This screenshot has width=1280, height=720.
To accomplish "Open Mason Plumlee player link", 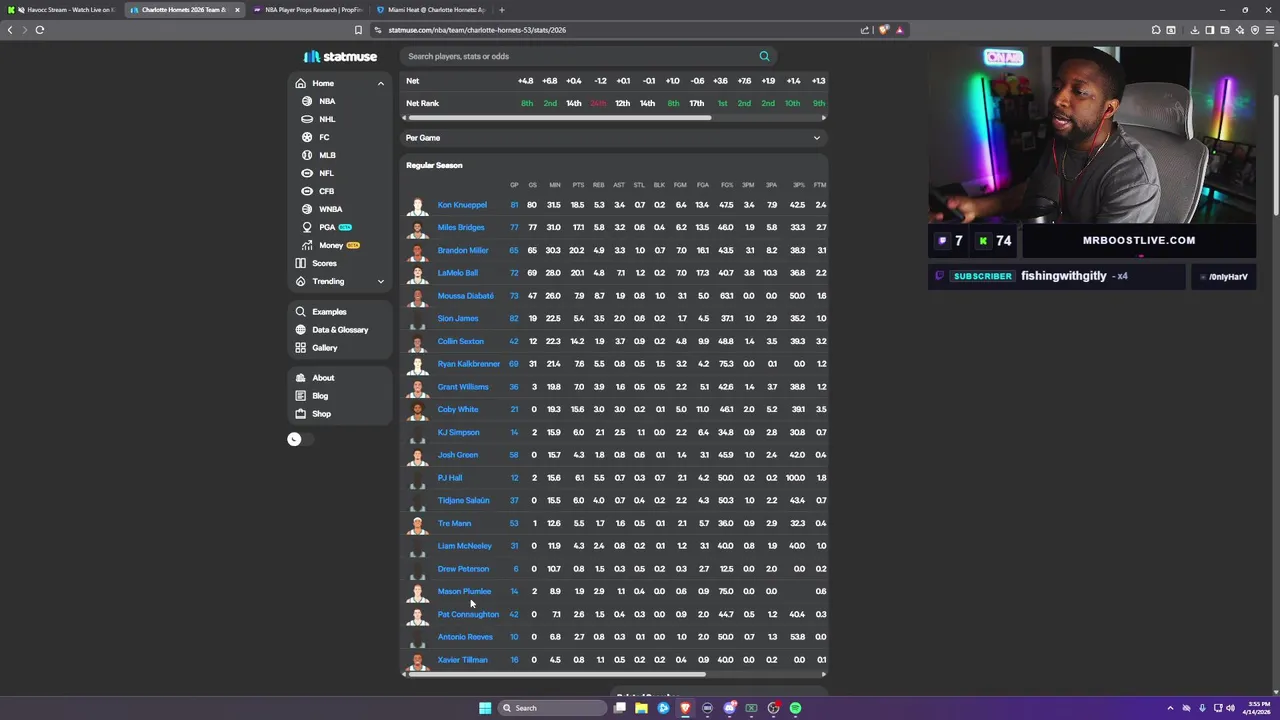I will click(x=464, y=592).
